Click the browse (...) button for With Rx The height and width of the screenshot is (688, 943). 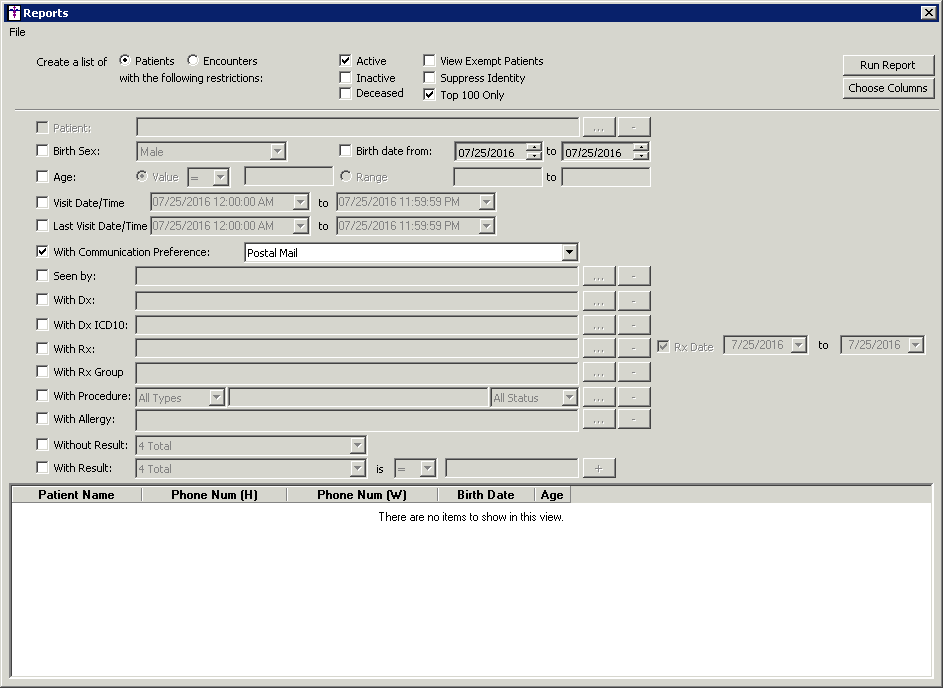click(x=598, y=348)
